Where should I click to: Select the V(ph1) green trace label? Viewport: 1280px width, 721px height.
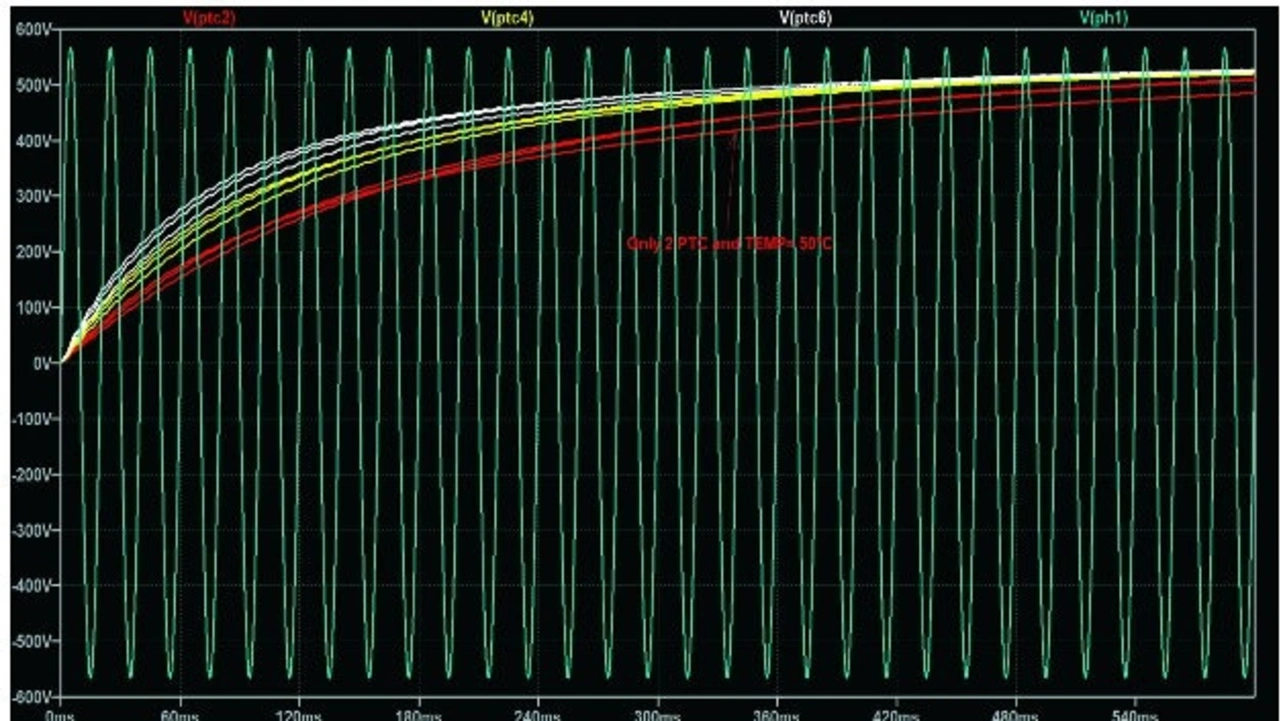pyautogui.click(x=1102, y=17)
